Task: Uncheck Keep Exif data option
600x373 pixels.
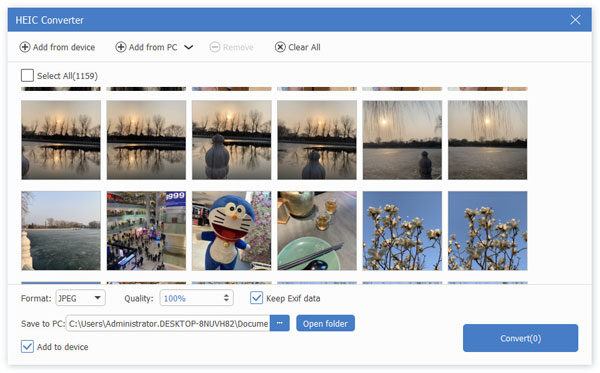Action: click(256, 298)
